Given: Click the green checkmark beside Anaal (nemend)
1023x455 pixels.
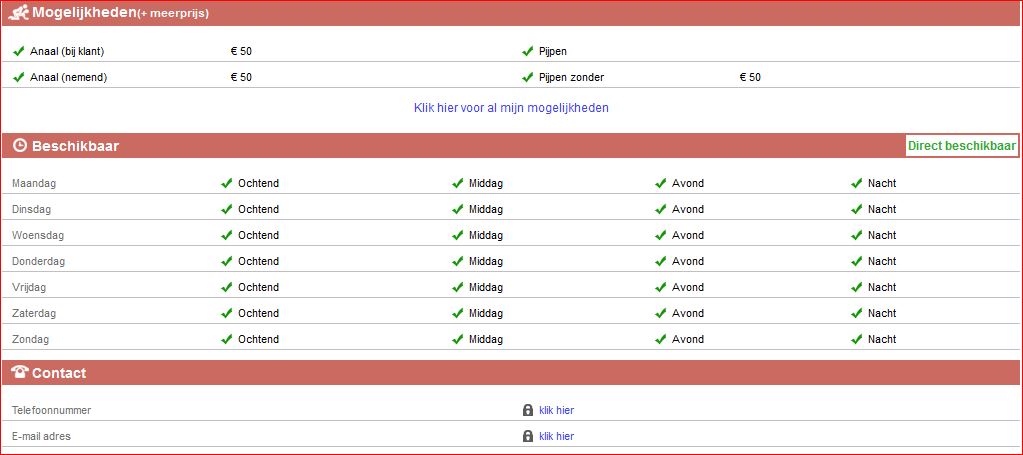Looking at the screenshot, I should pyautogui.click(x=19, y=77).
